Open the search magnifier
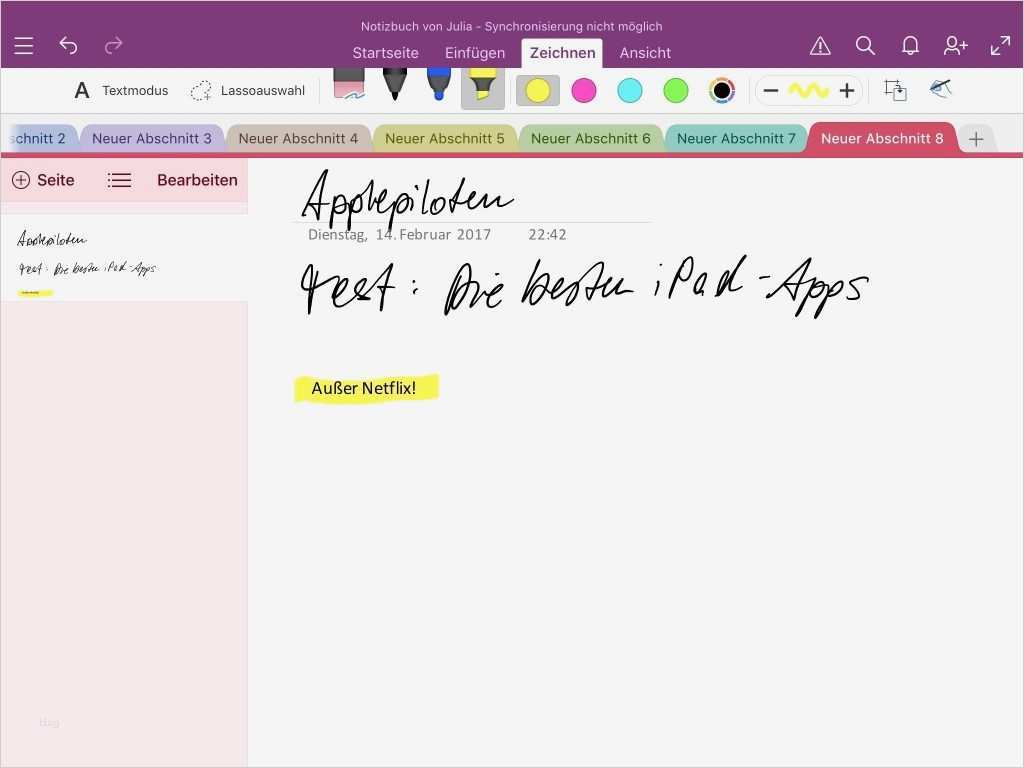The width and height of the screenshot is (1024, 768). tap(865, 46)
